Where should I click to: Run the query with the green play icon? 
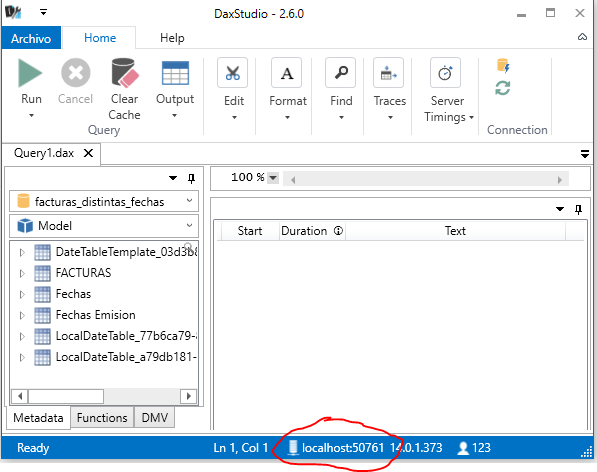click(30, 73)
